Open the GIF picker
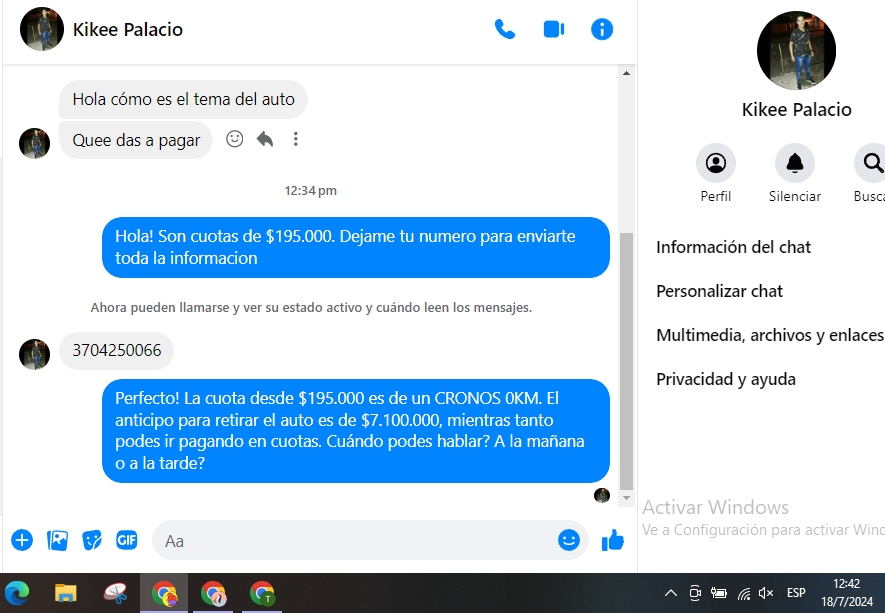Image resolution: width=885 pixels, height=613 pixels. click(126, 541)
